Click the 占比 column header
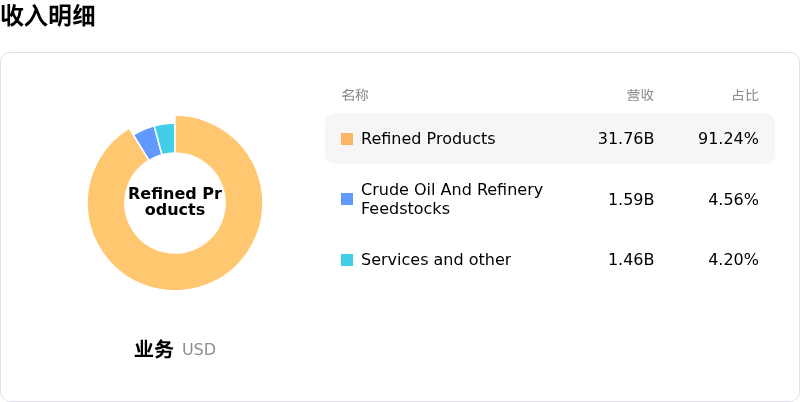 [x=745, y=96]
